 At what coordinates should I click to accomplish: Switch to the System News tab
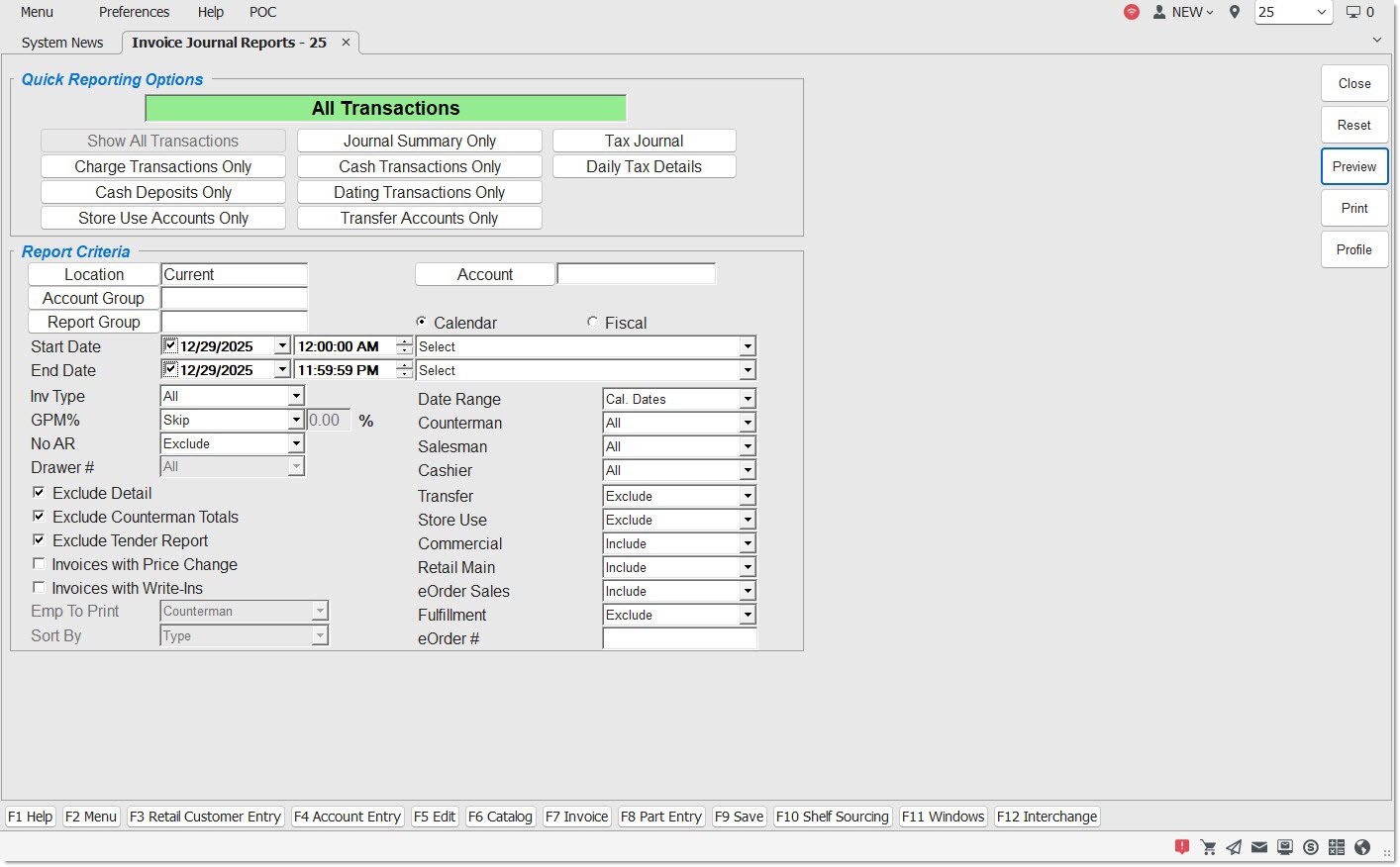click(62, 43)
